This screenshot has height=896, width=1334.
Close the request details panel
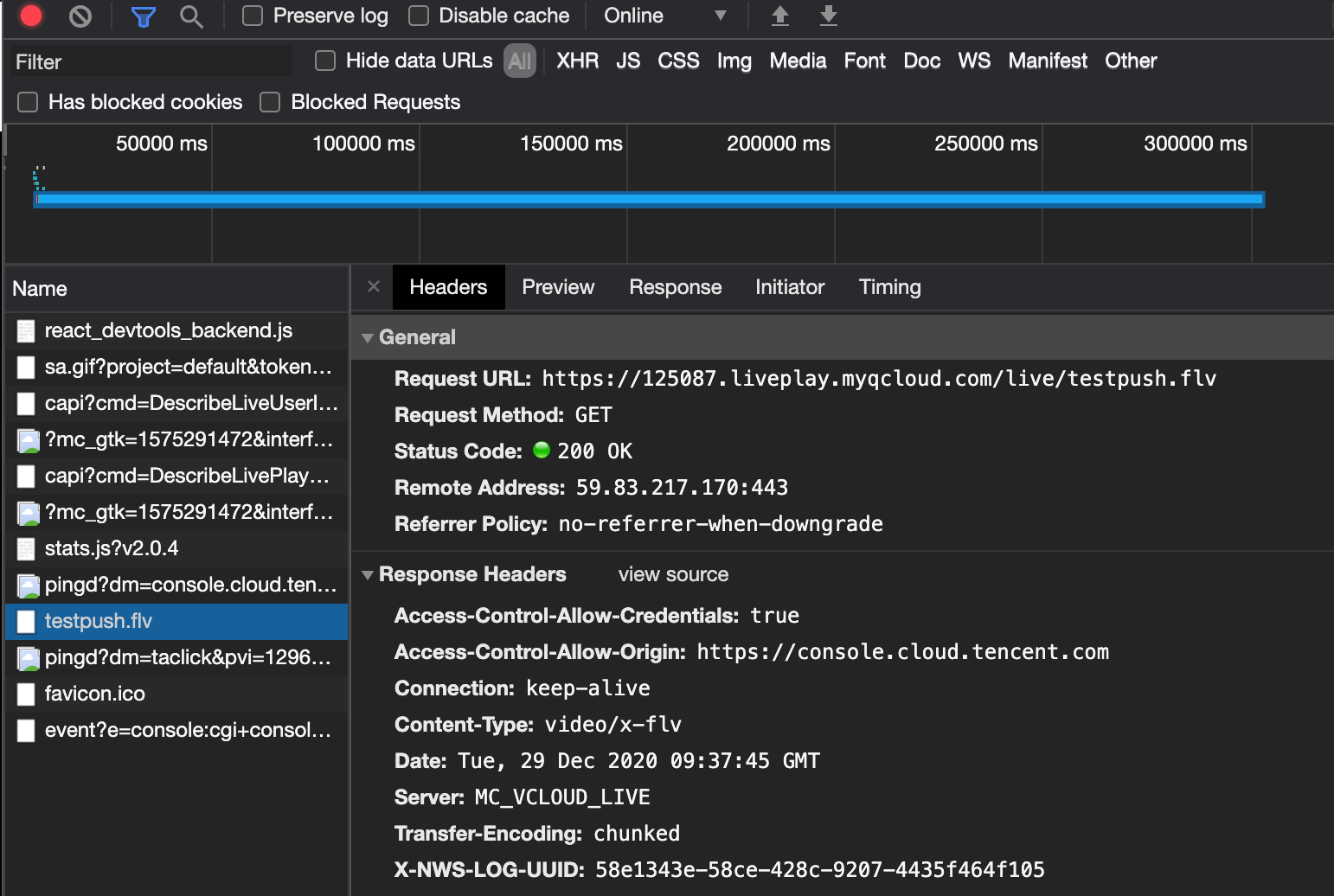pos(374,286)
